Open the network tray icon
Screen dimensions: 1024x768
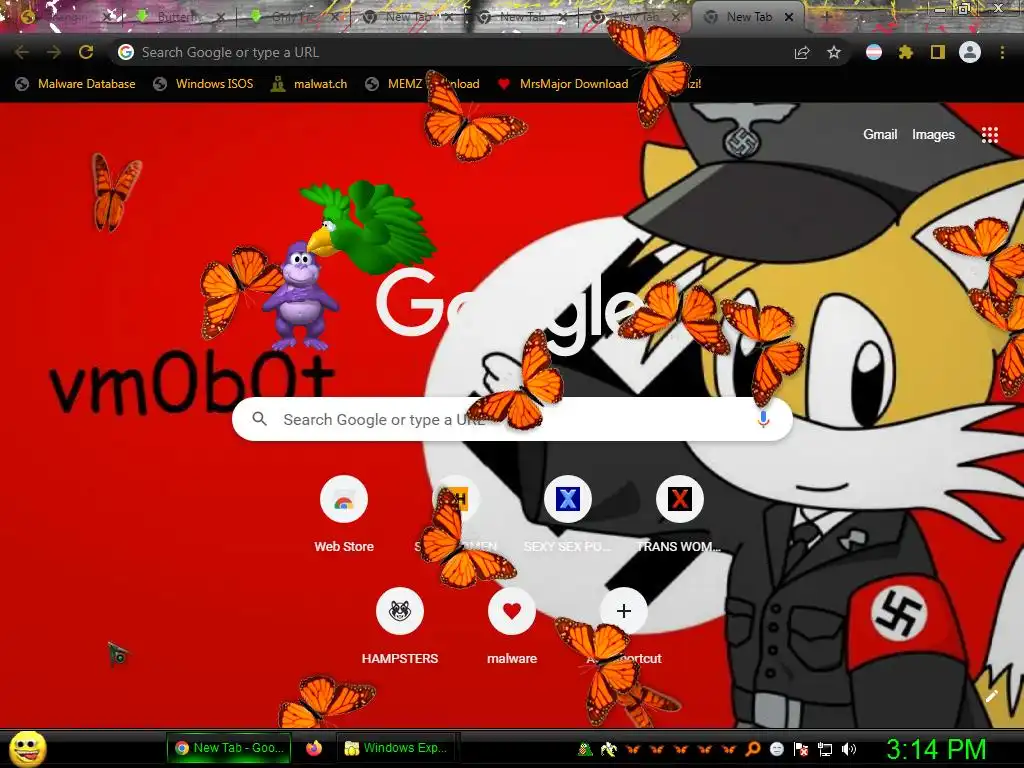point(825,749)
